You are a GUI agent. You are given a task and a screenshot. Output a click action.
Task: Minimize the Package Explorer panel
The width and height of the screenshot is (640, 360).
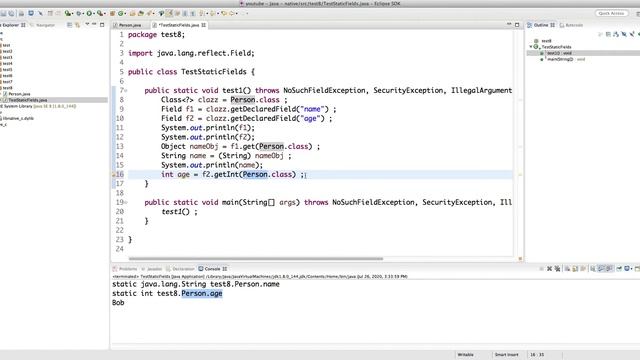click(94, 24)
